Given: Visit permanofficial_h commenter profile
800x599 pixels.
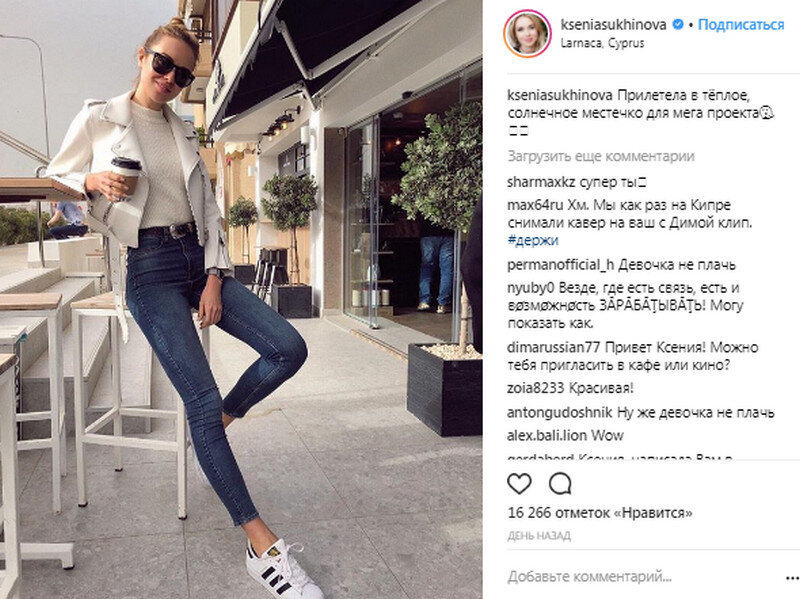Looking at the screenshot, I should [x=561, y=265].
